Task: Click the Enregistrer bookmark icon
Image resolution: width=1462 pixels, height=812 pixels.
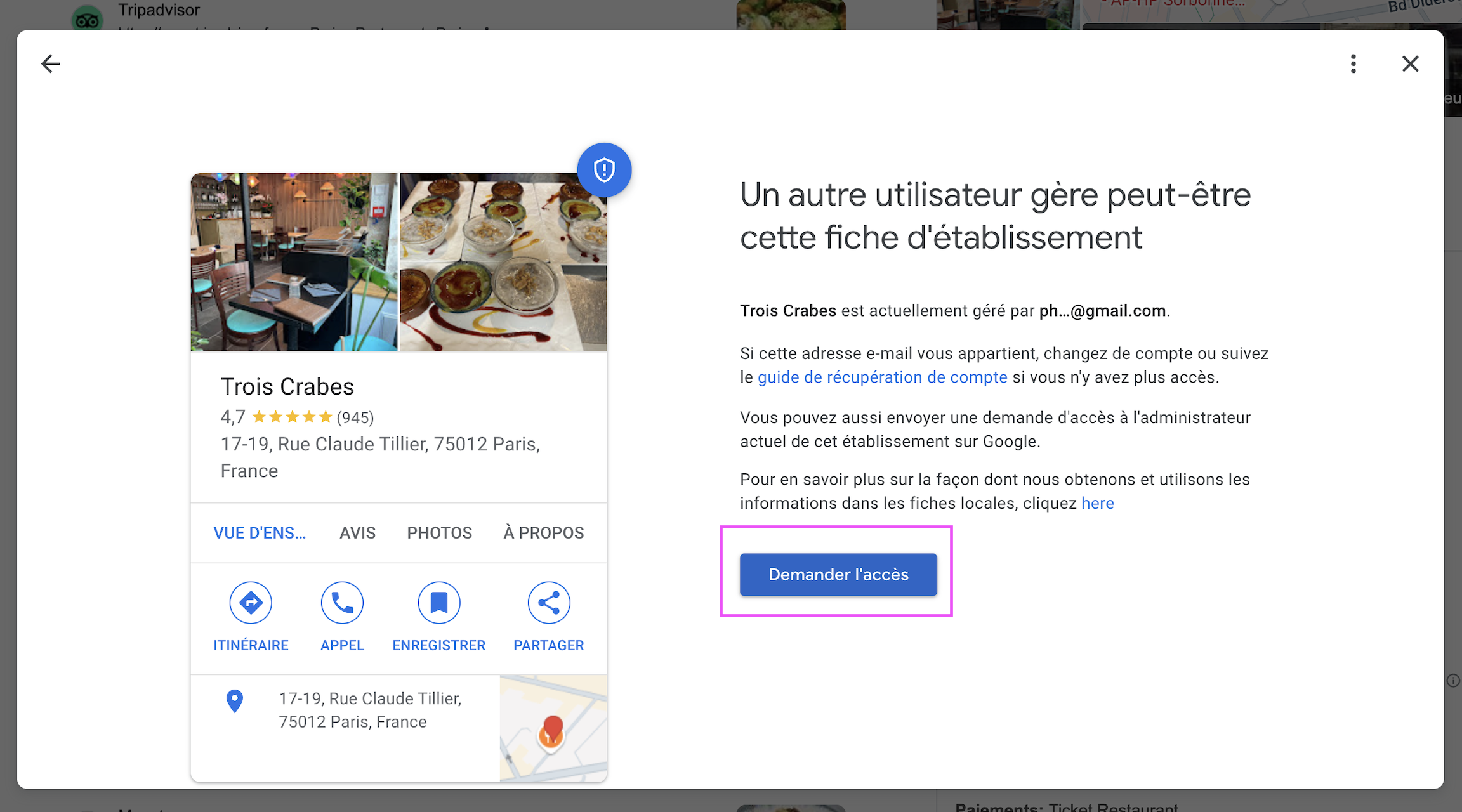Action: click(x=438, y=603)
